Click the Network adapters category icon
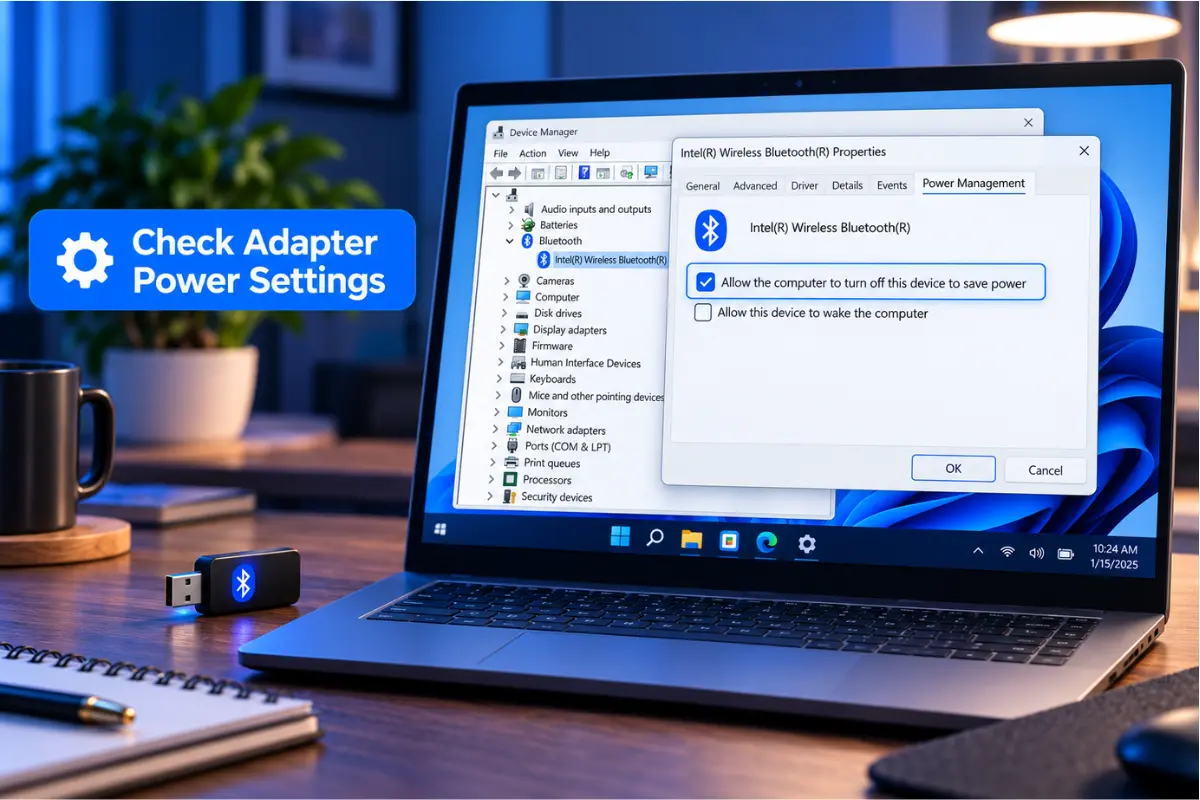Screen dimensions: 1200x800 pyautogui.click(x=514, y=429)
